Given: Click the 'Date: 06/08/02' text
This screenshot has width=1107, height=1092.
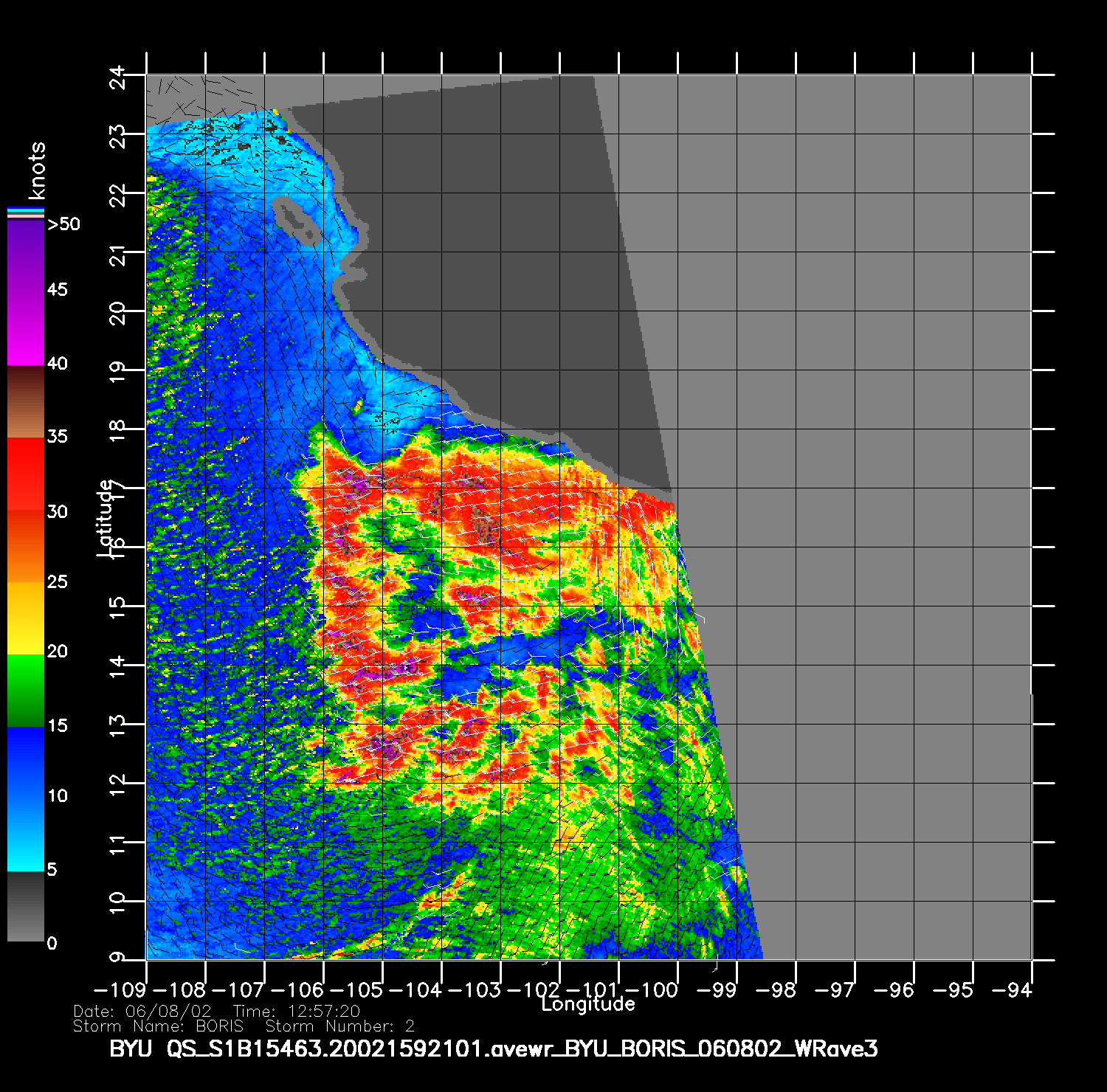Looking at the screenshot, I should point(142,1011).
